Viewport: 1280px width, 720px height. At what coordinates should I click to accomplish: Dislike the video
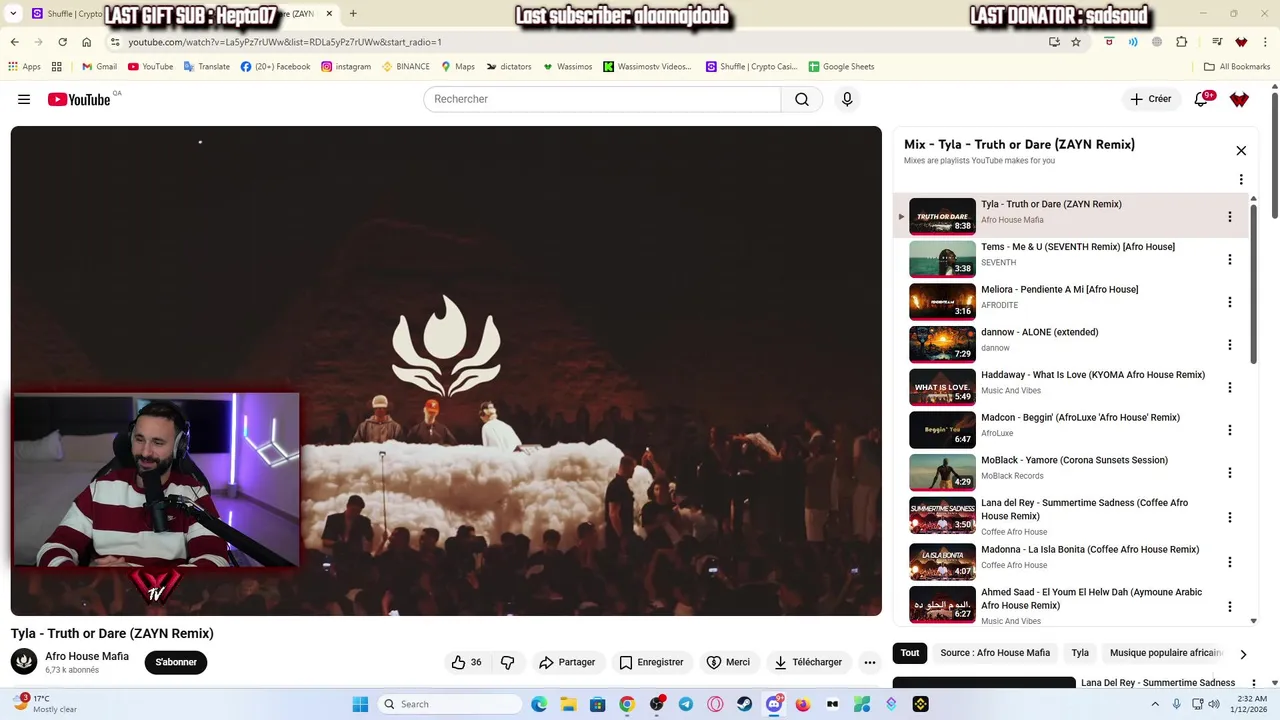tap(507, 662)
